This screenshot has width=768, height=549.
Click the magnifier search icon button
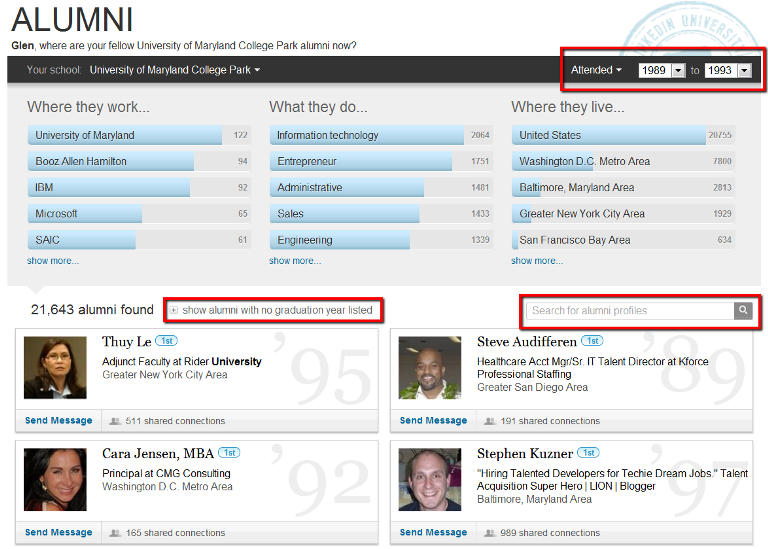pos(743,310)
